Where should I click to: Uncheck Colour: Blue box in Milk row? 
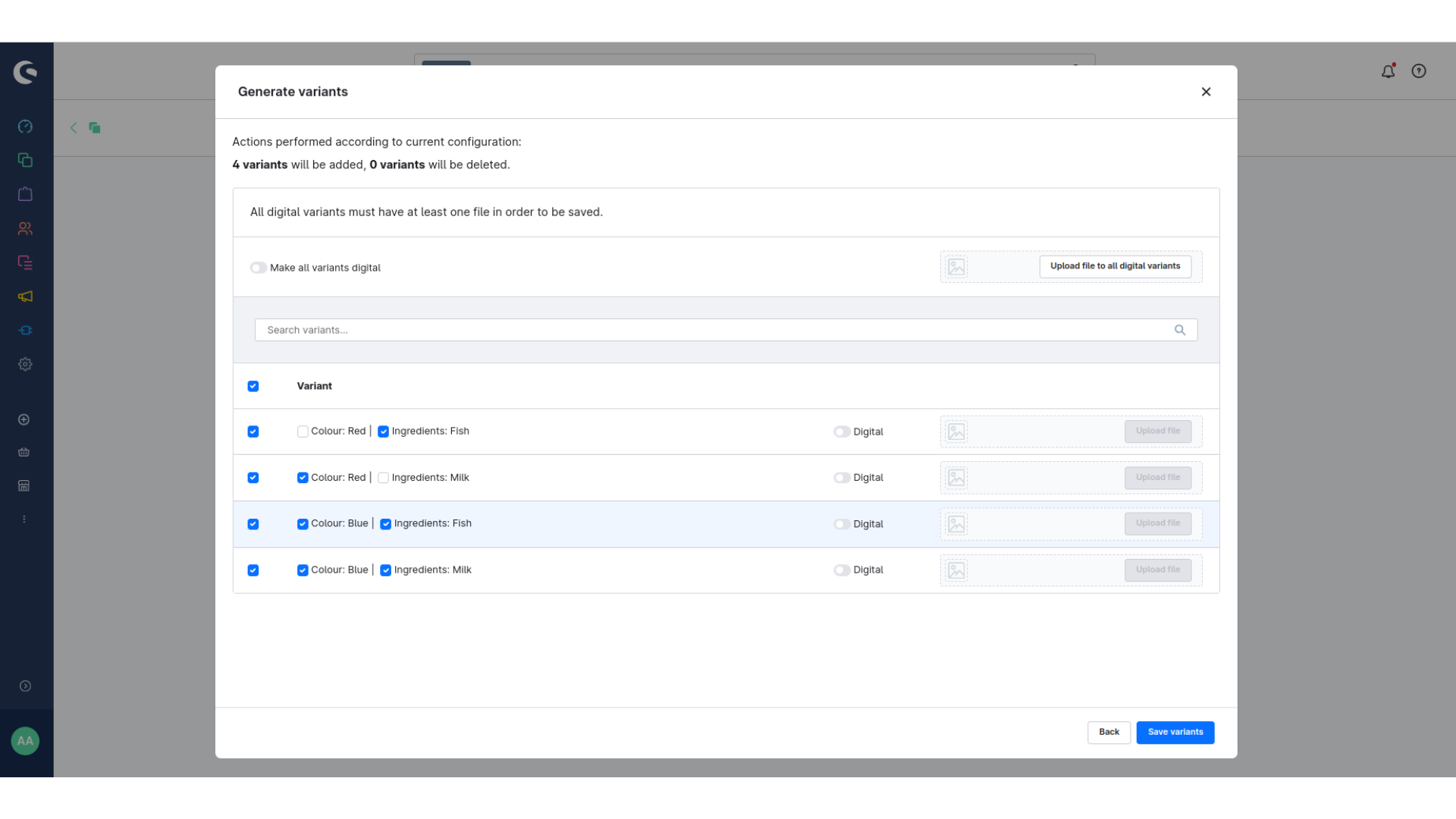[303, 570]
